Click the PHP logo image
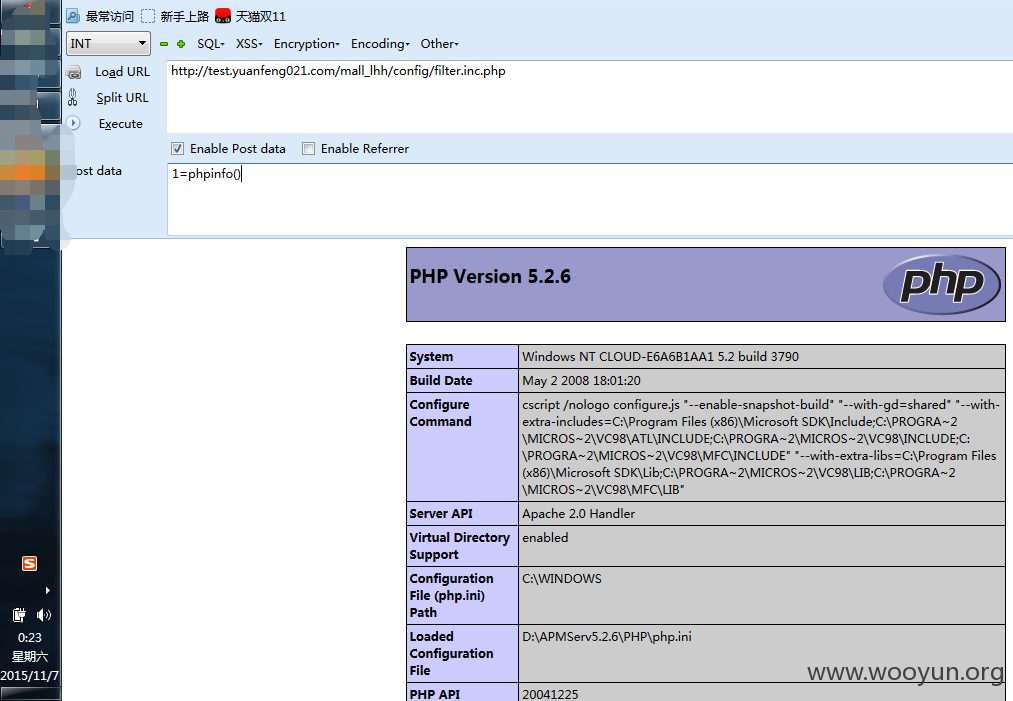This screenshot has height=701, width=1013. [941, 284]
